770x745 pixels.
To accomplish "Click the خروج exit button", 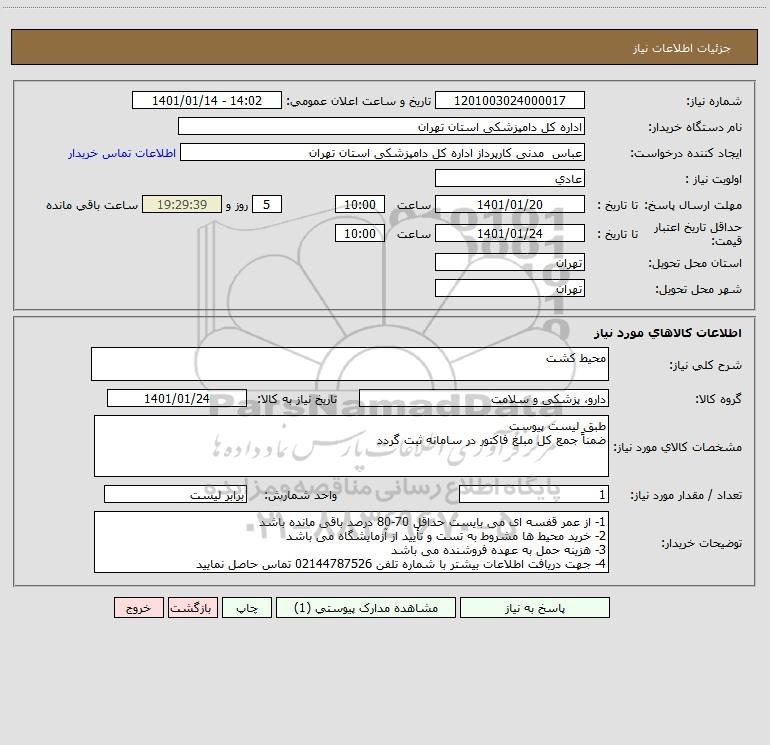I will click(x=138, y=608).
